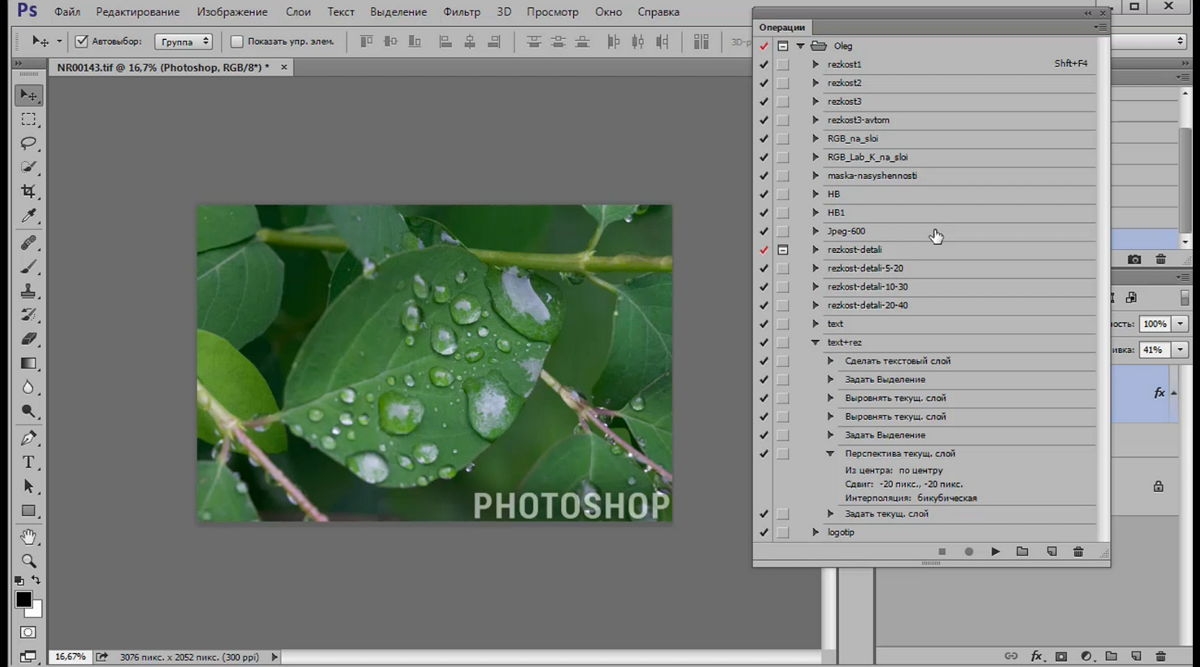Toggle the checkmark for the logotip action
Image resolution: width=1200 pixels, height=667 pixels.
click(764, 532)
